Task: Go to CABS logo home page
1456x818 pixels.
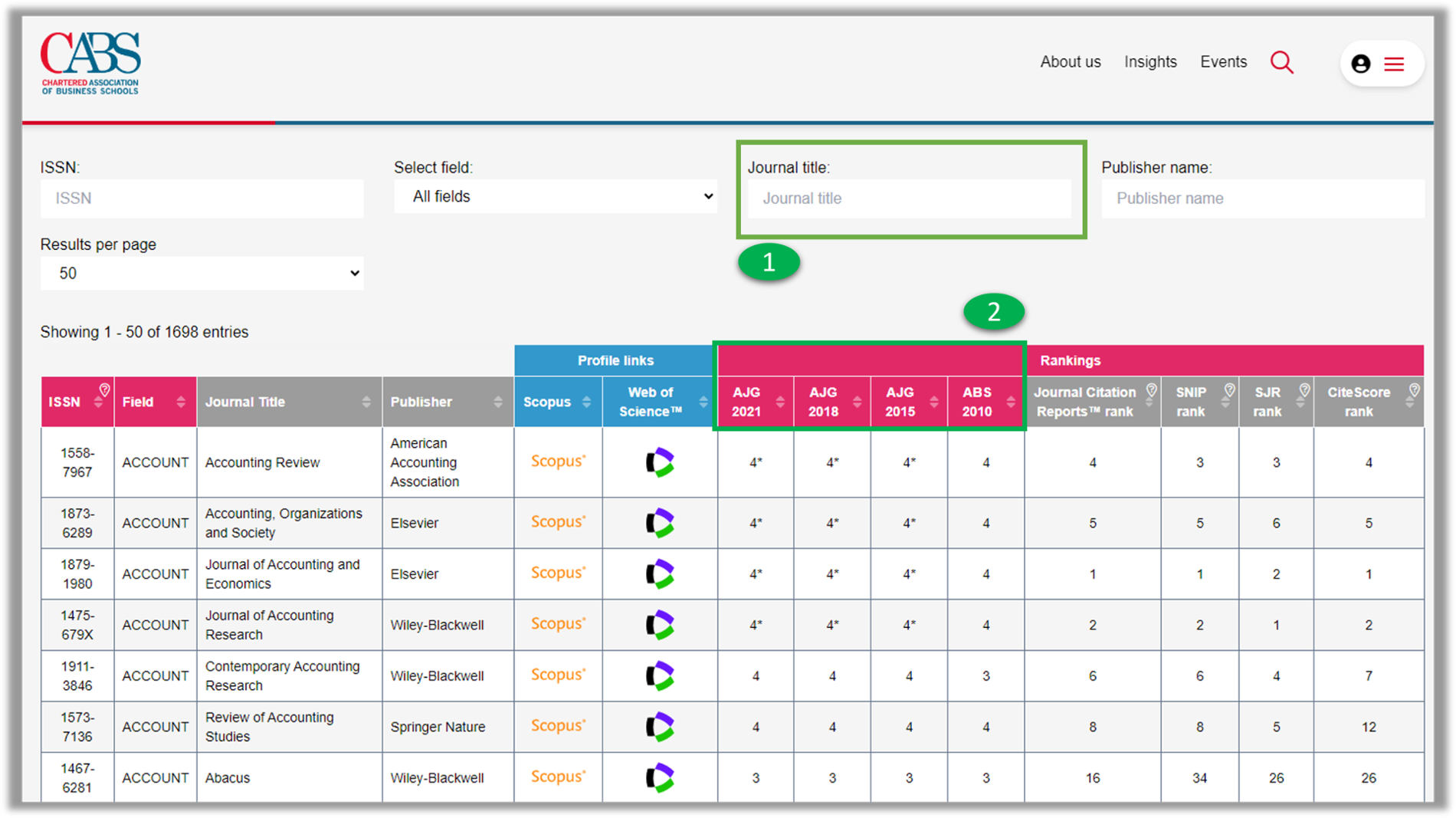Action: click(90, 63)
